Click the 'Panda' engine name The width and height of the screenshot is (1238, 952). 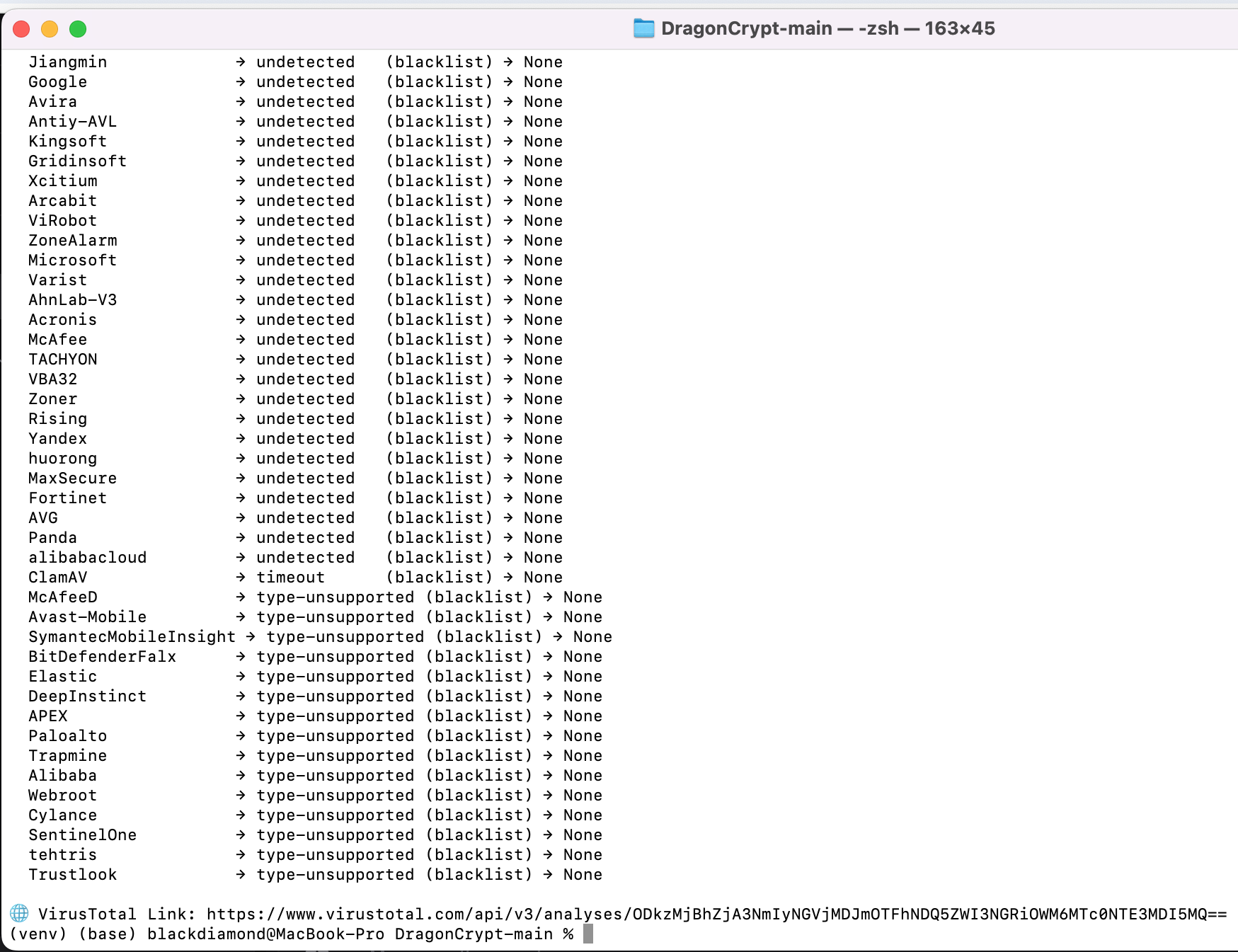coord(53,538)
